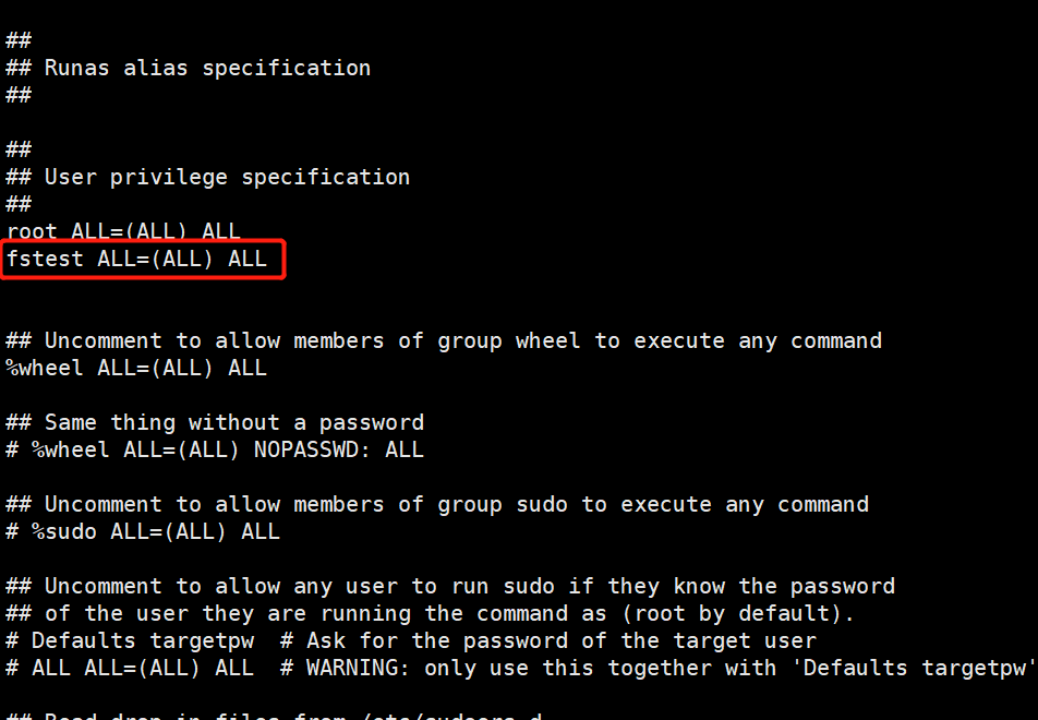
Task: Click 'group wheel' in the Uncomment comment
Action: click(x=508, y=341)
